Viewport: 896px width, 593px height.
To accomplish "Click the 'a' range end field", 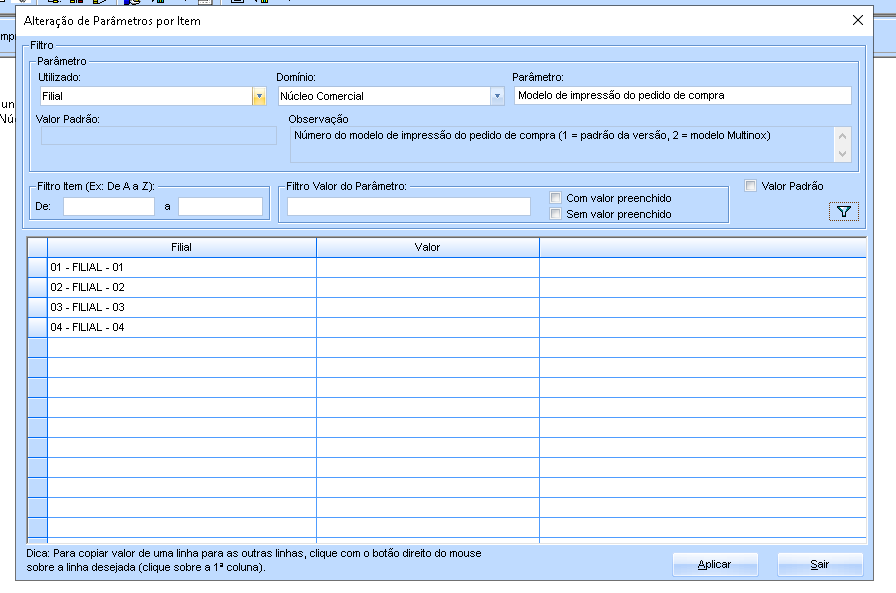I will [220, 206].
